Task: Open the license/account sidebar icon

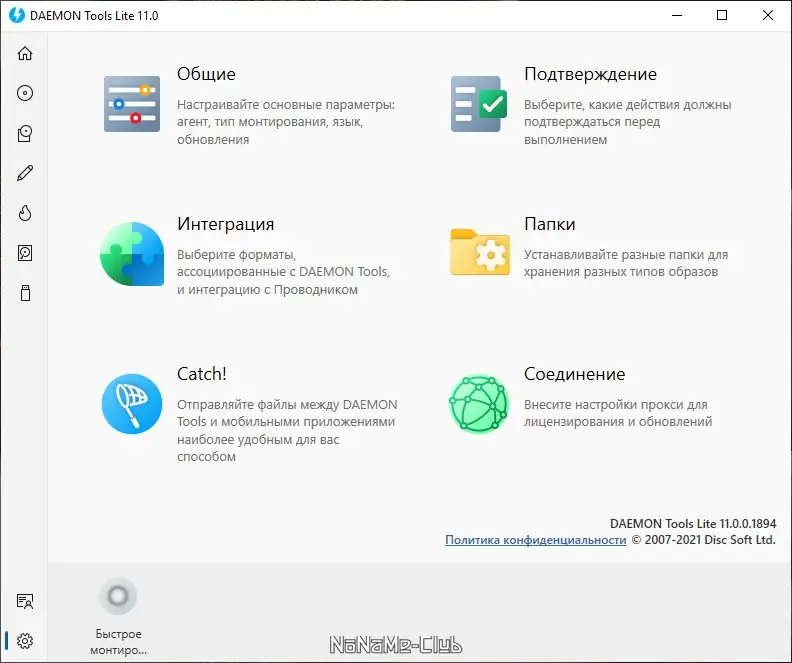Action: point(25,601)
